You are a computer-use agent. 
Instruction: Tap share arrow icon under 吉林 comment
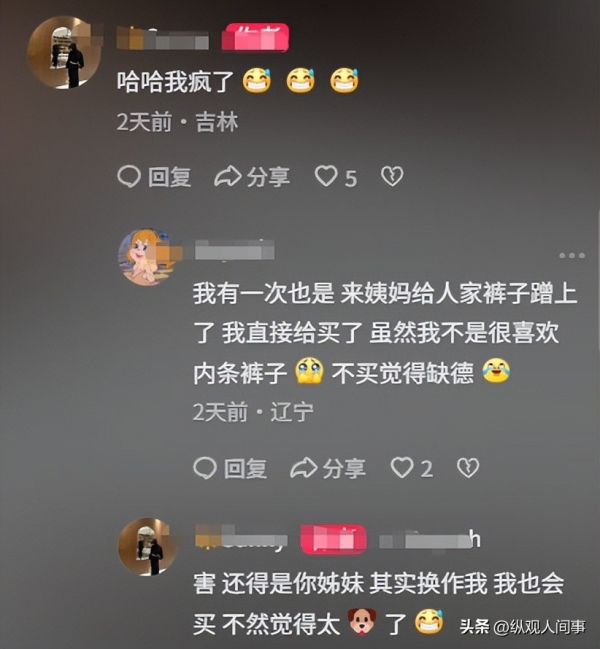coord(228,177)
